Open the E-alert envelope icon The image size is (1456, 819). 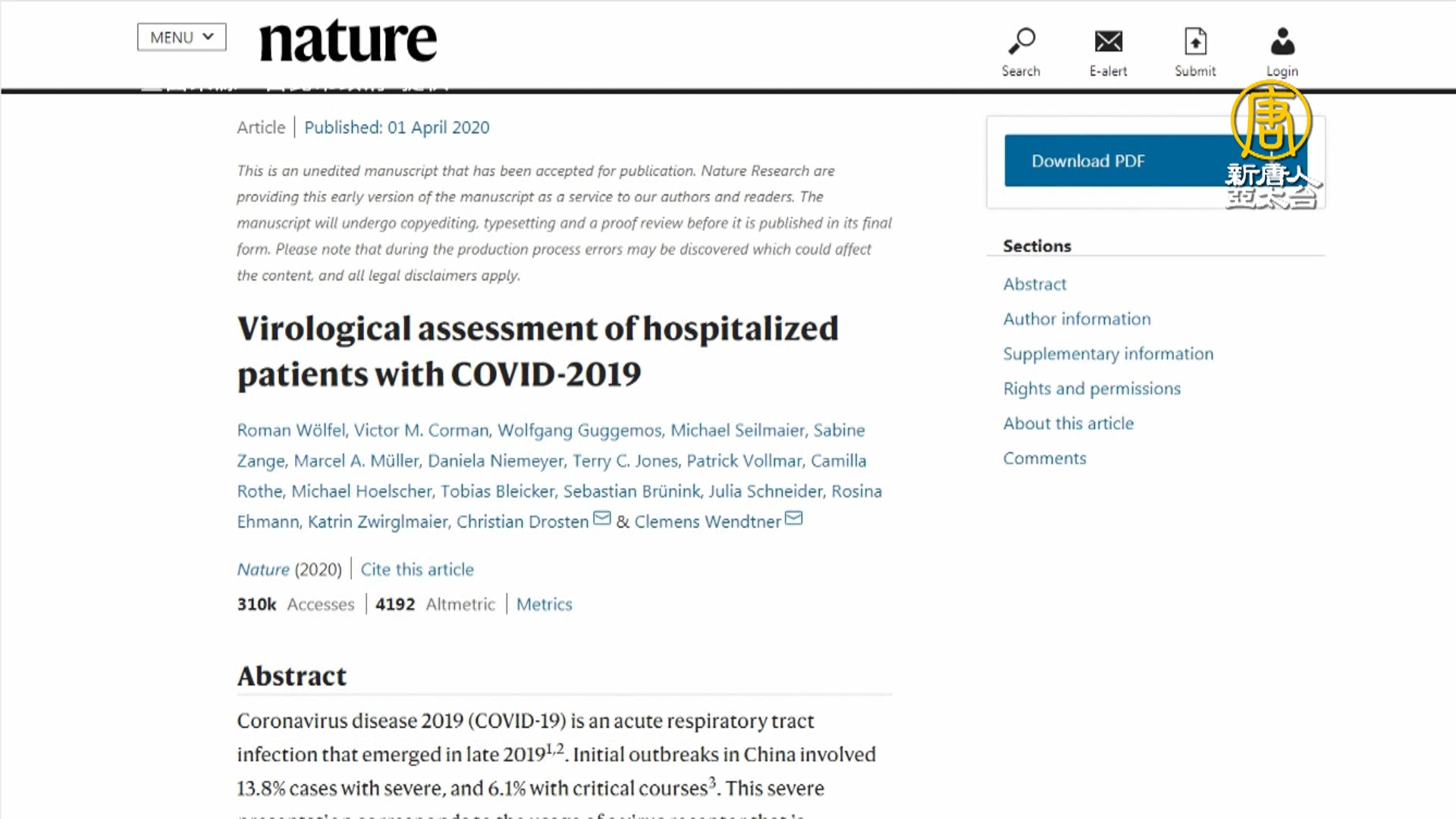point(1108,42)
